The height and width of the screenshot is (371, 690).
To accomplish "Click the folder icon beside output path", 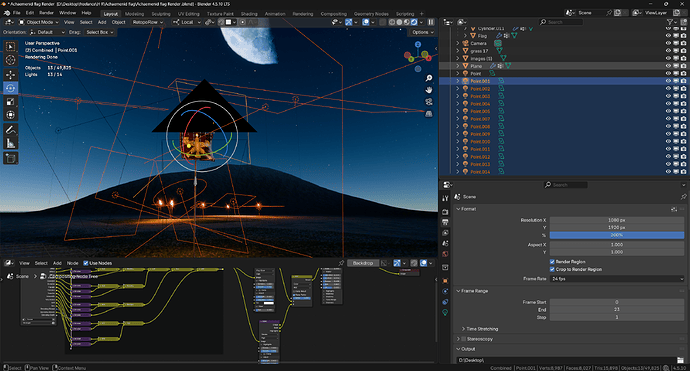I will 680,360.
